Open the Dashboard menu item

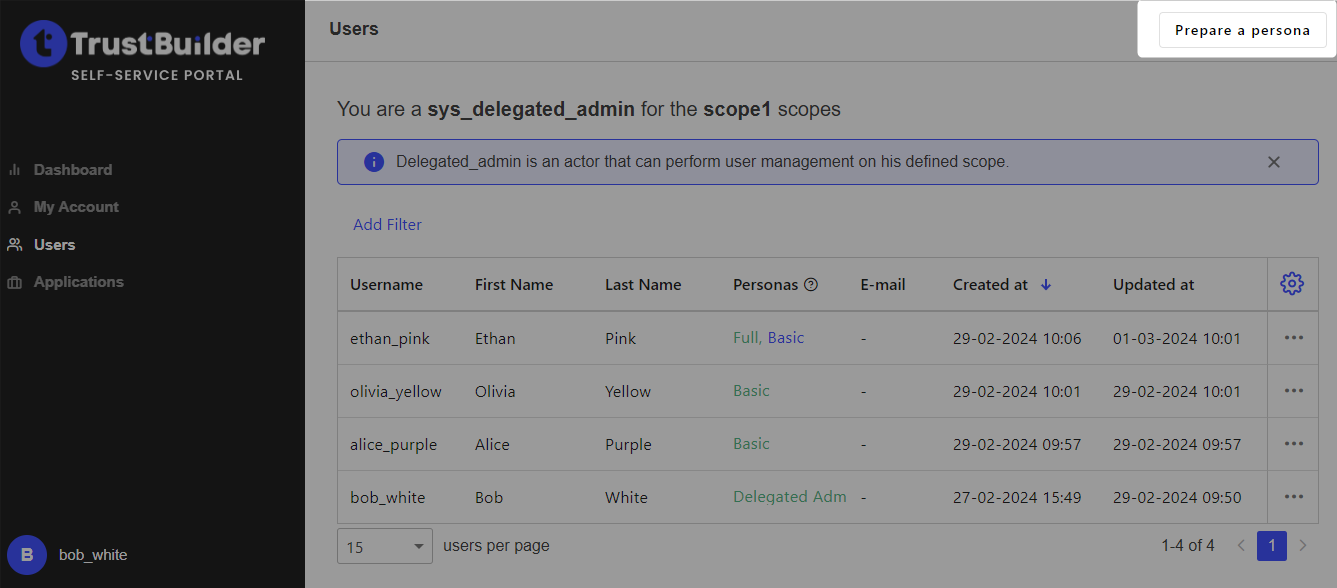(x=73, y=170)
